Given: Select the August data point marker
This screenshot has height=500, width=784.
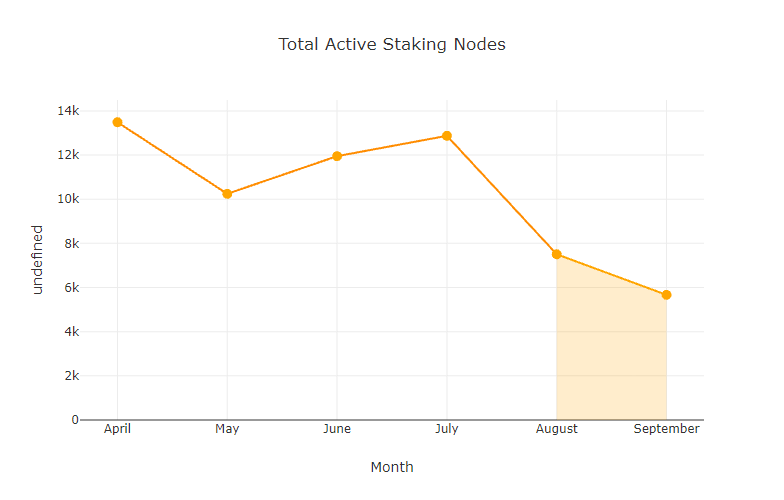Looking at the screenshot, I should (556, 254).
